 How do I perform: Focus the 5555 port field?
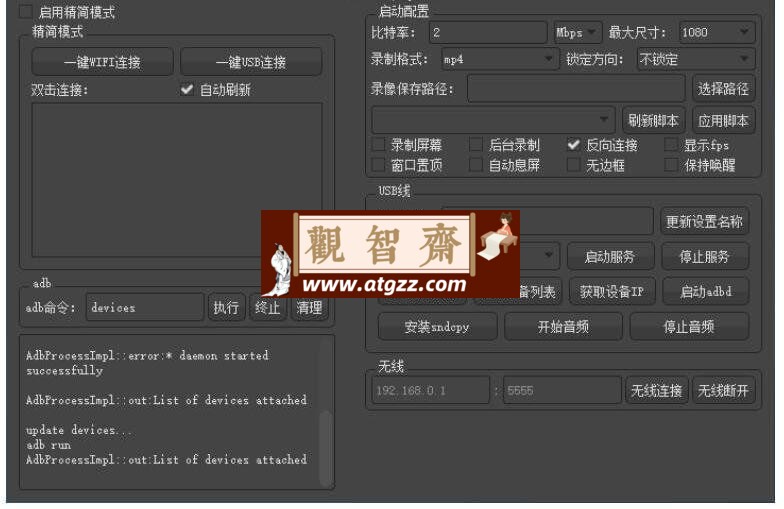coord(562,390)
